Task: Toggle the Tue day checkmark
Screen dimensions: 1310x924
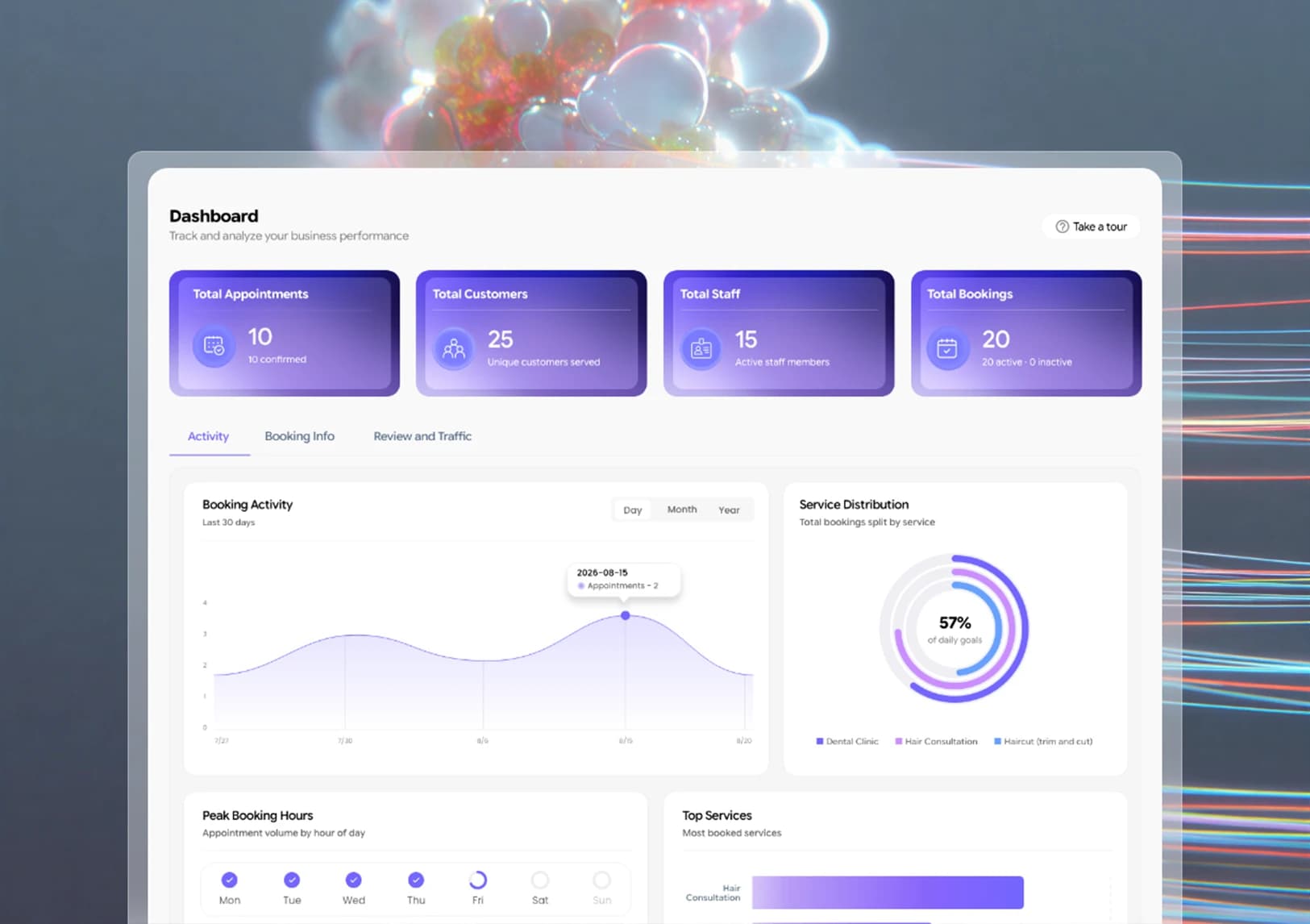Action: (x=292, y=880)
